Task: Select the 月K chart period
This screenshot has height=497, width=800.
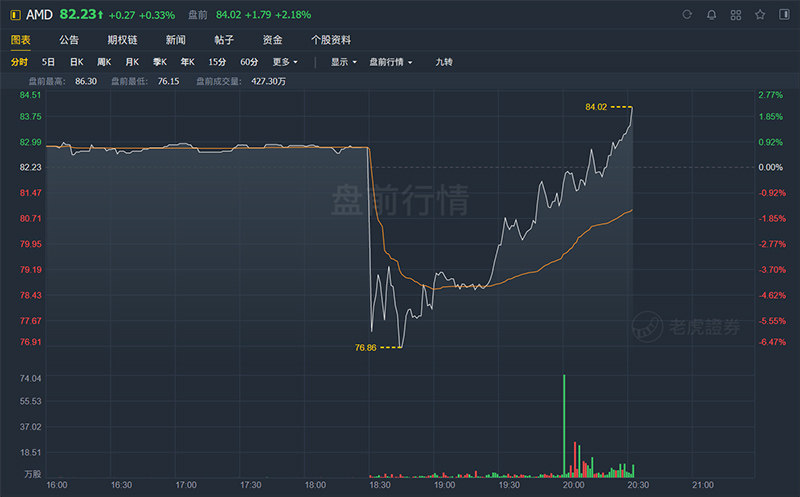Action: click(x=132, y=62)
